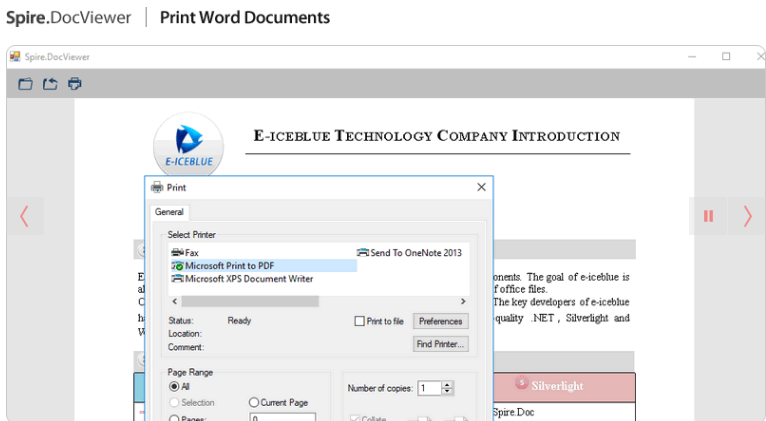Select the Fax printer
The height and width of the screenshot is (421, 766).
coord(185,253)
